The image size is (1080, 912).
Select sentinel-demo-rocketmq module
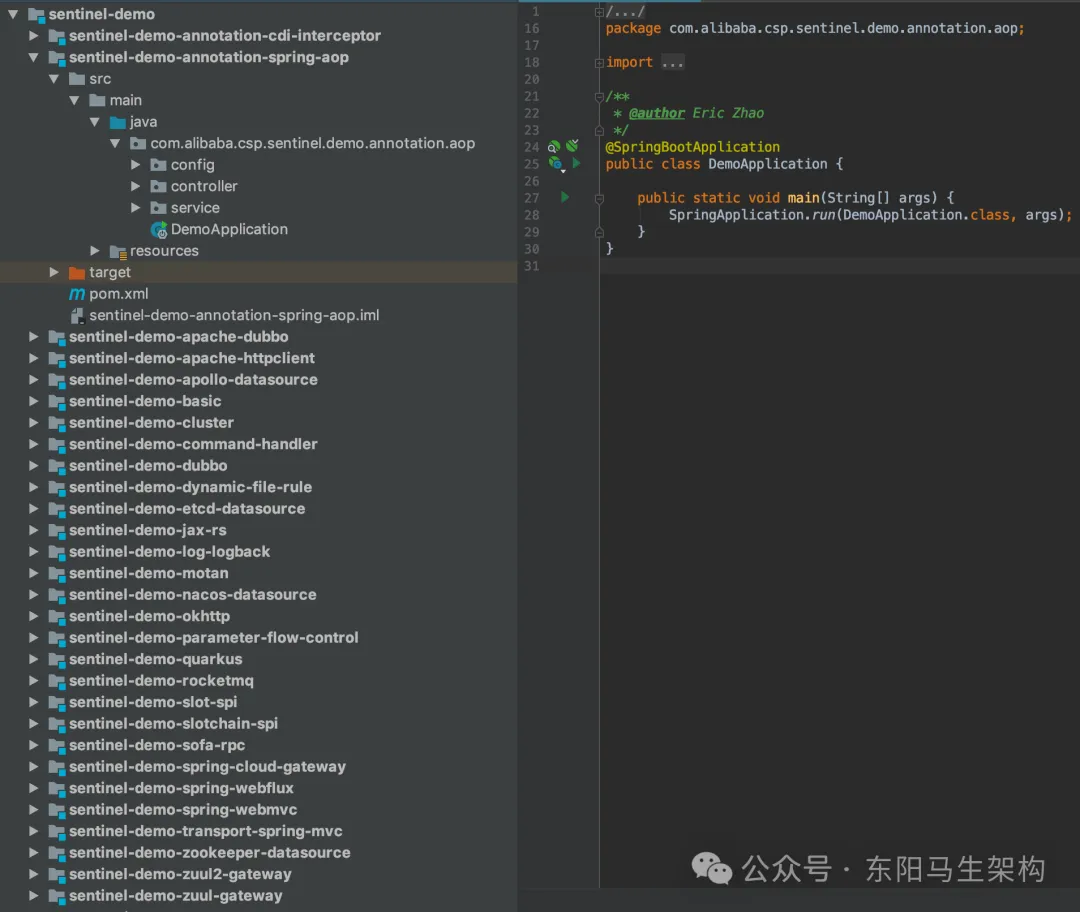click(x=161, y=681)
